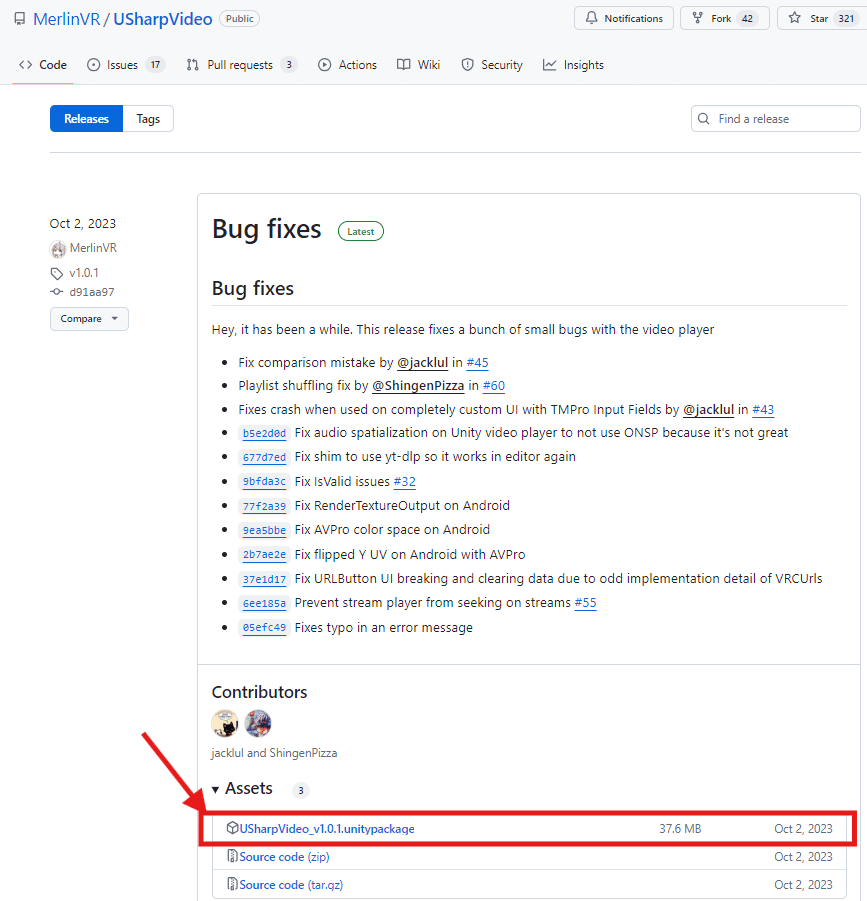Click the Pull requests branch icon

(192, 65)
